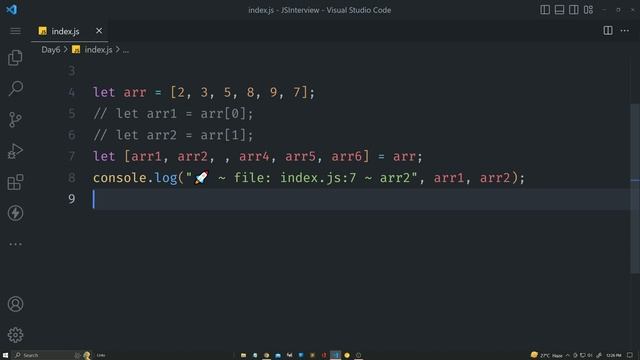Image resolution: width=640 pixels, height=360 pixels.
Task: Open the Customize Layout control
Action: (x=588, y=10)
